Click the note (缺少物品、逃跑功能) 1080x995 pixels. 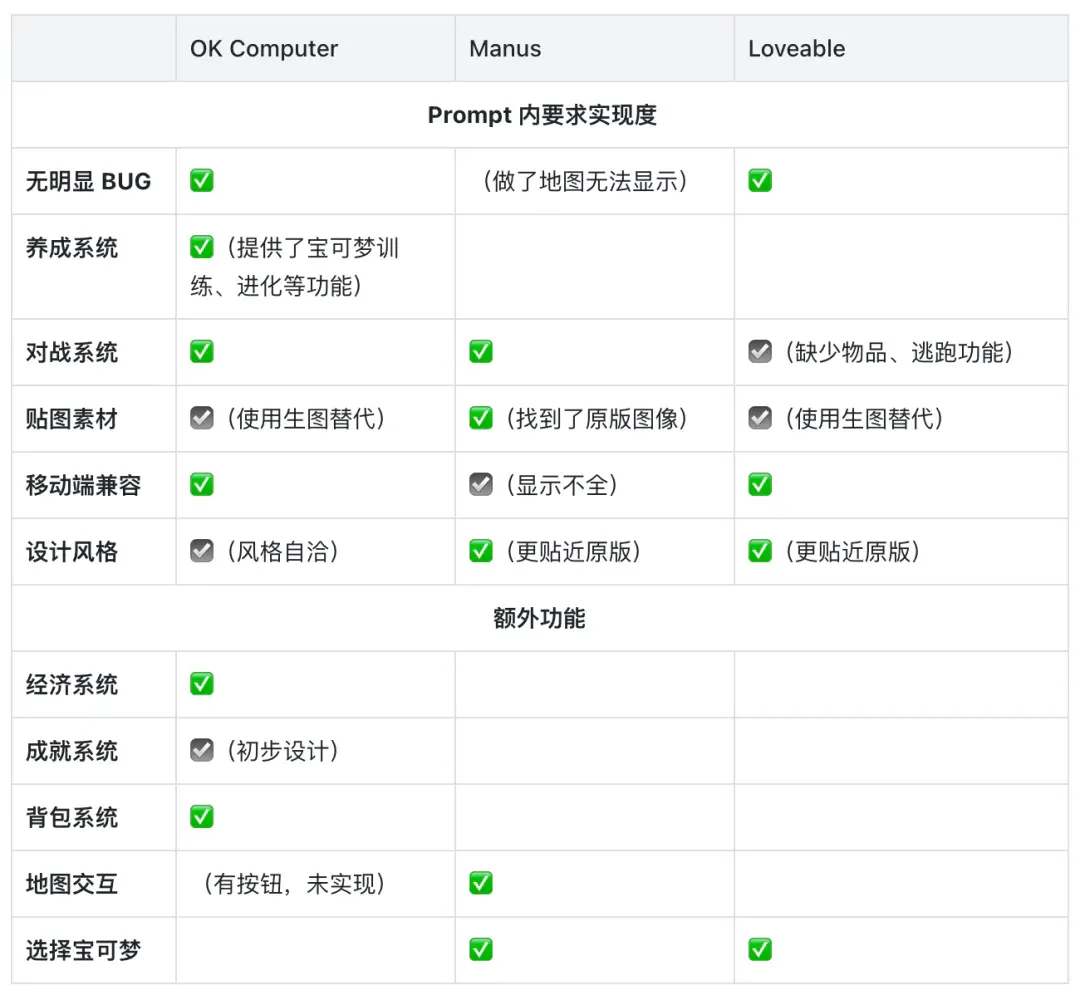[899, 352]
